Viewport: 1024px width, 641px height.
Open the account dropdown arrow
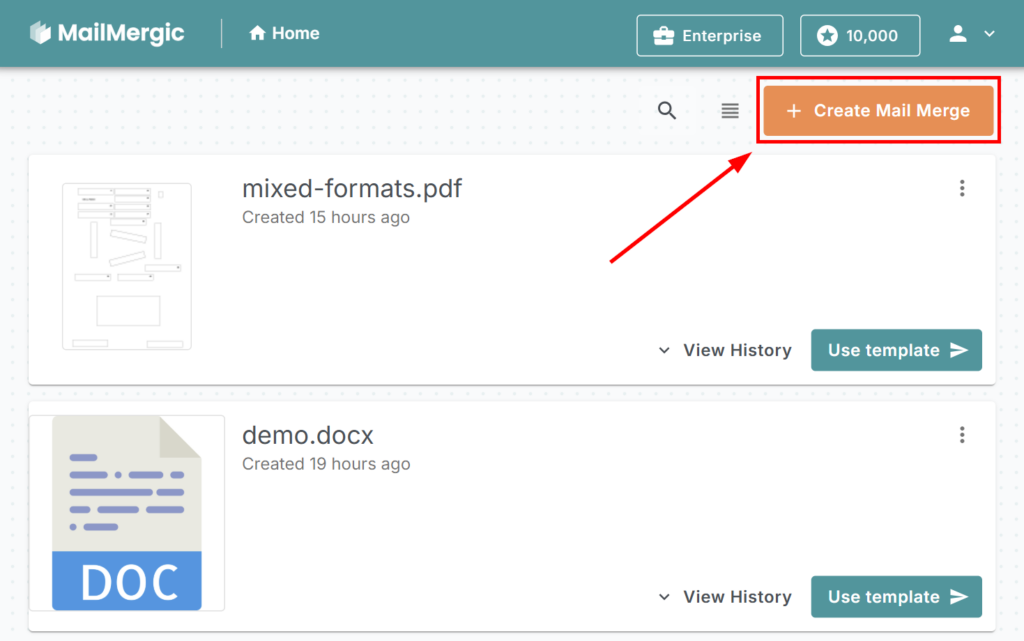click(990, 34)
